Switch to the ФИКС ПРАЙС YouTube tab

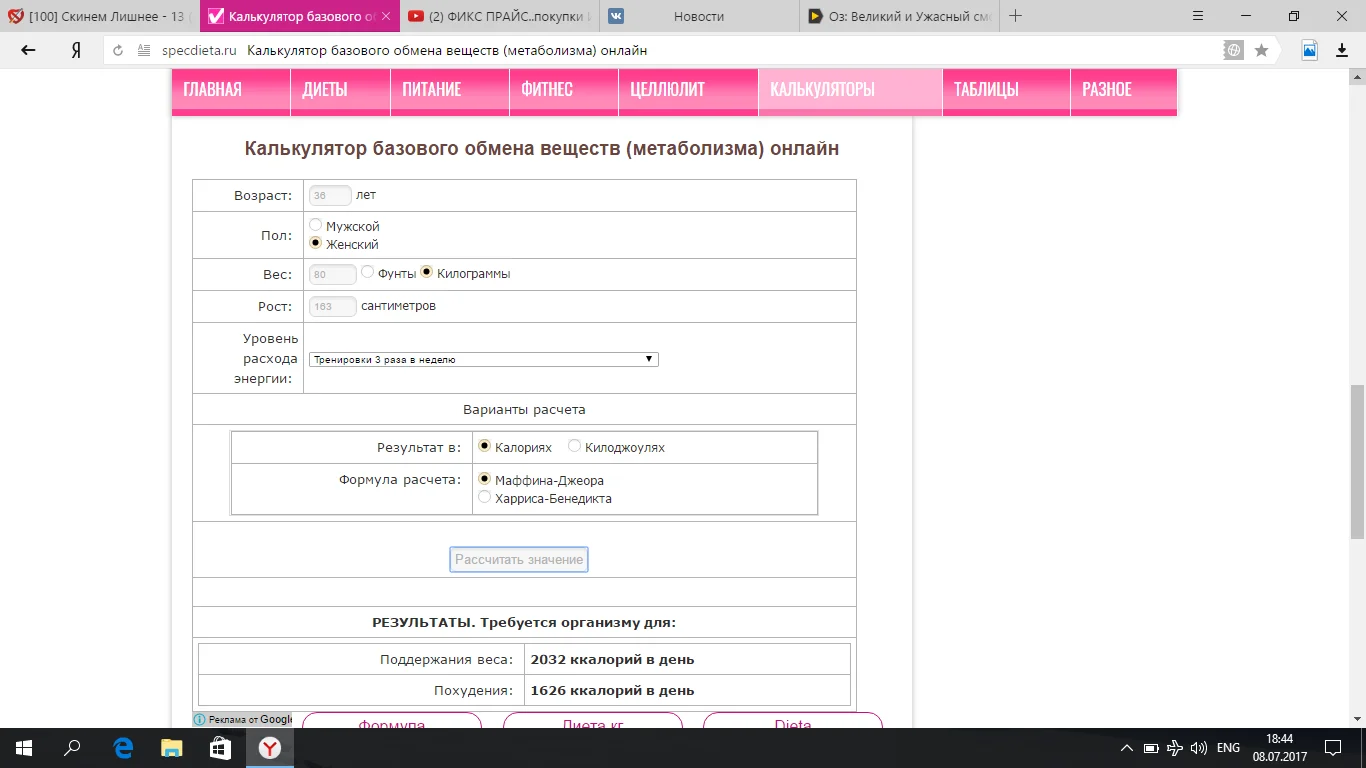501,16
